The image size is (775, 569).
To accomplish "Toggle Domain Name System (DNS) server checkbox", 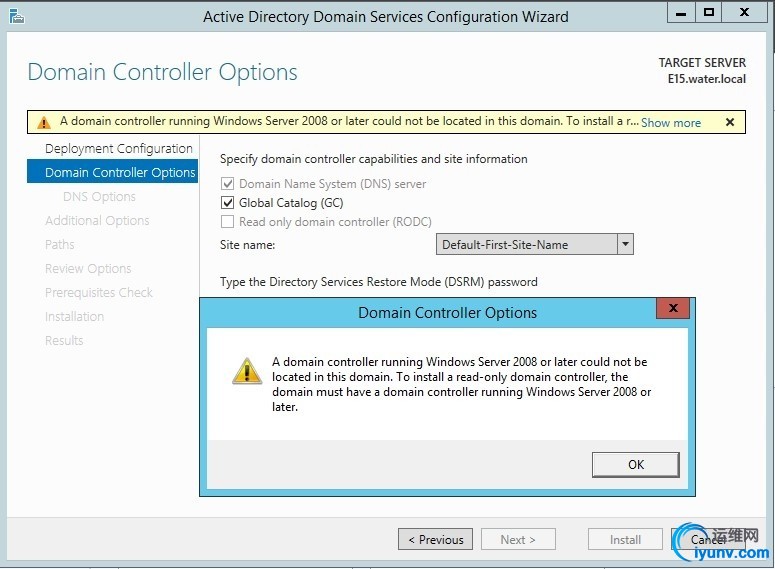I will point(227,184).
